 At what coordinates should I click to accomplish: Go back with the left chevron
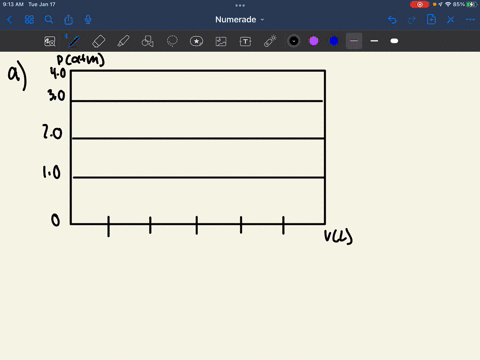click(x=9, y=20)
